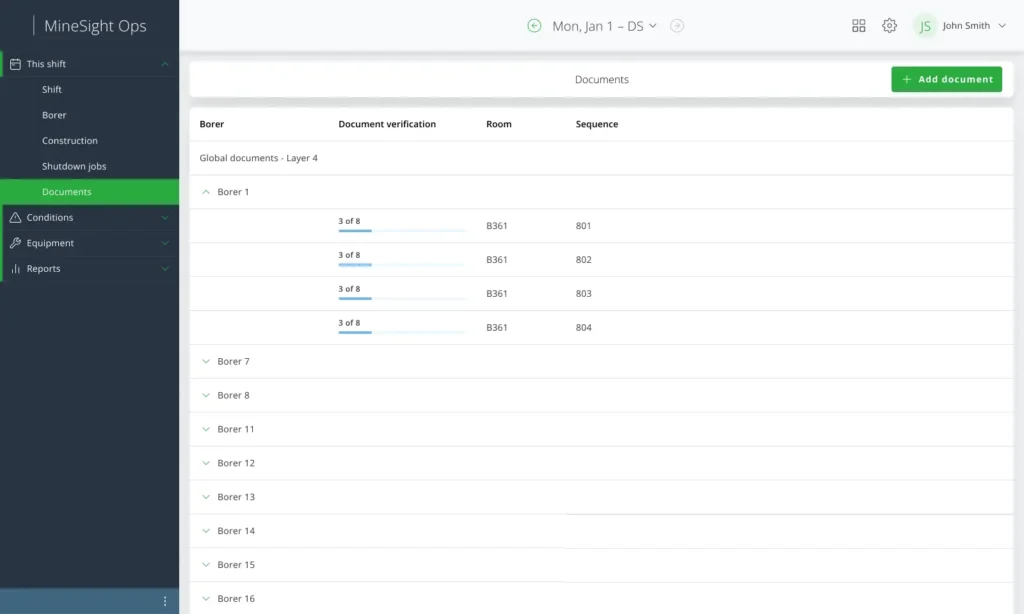The height and width of the screenshot is (614, 1024).
Task: Select Shutdown jobs in the sidebar
Action: click(x=74, y=166)
